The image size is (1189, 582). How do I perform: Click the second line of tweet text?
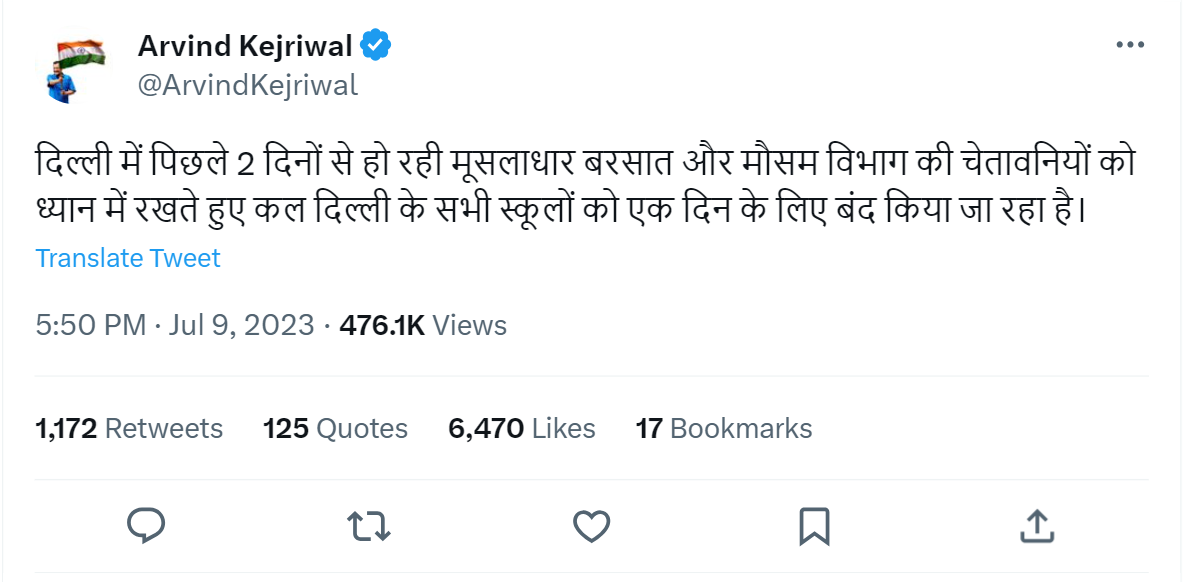tap(560, 211)
